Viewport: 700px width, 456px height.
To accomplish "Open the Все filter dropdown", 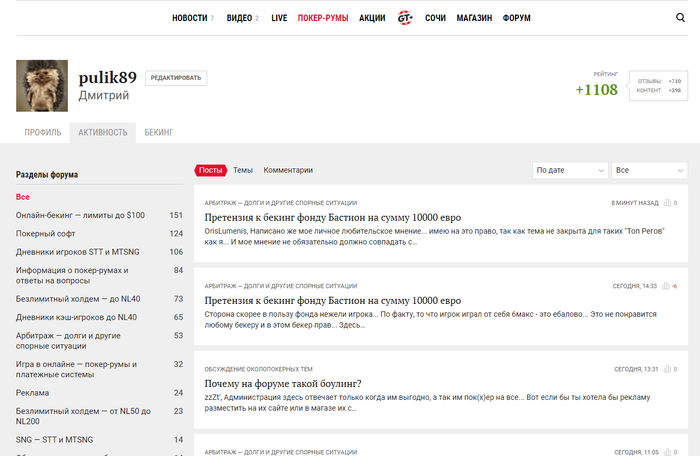I will coord(650,170).
